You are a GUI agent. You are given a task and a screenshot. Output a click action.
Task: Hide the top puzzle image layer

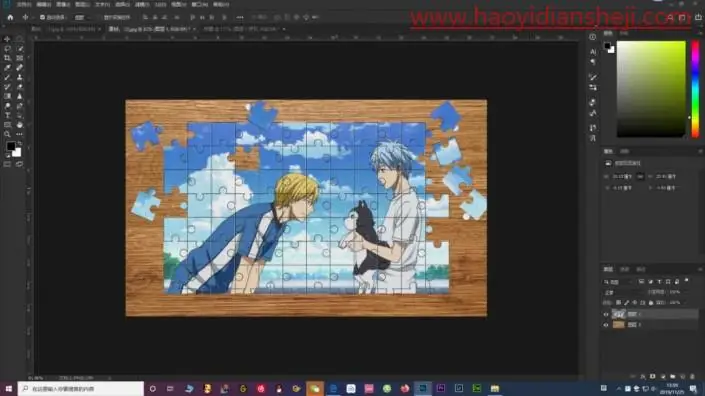(x=606, y=314)
